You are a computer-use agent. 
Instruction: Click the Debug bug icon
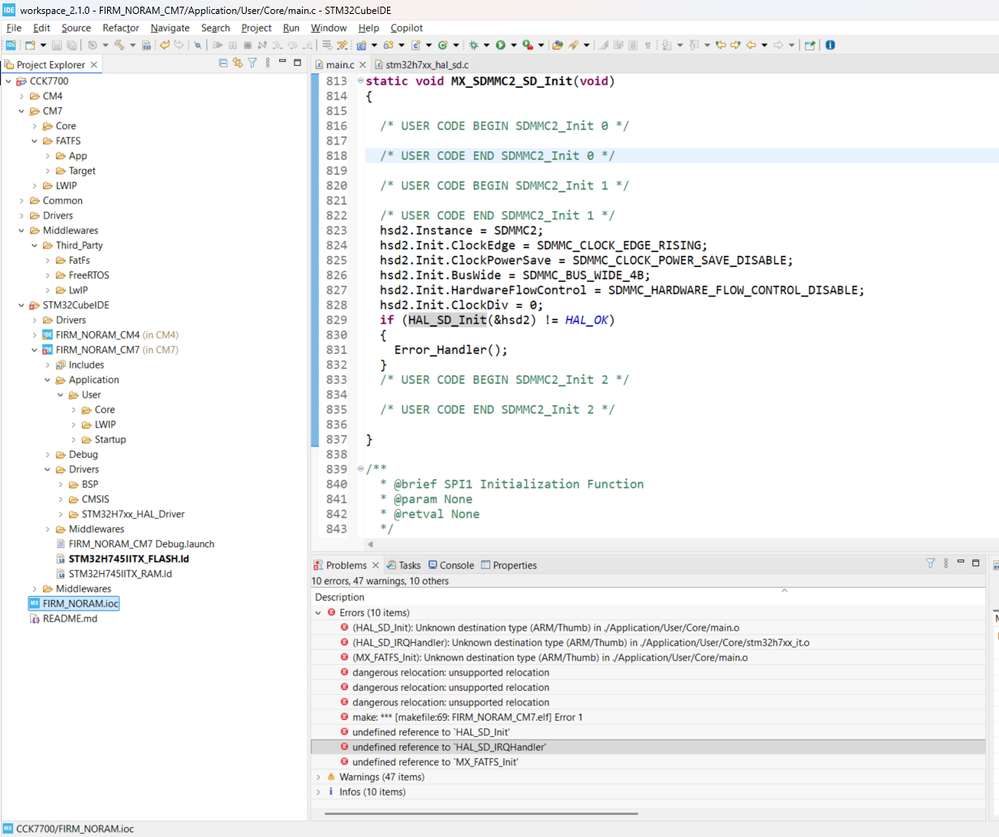tap(473, 45)
